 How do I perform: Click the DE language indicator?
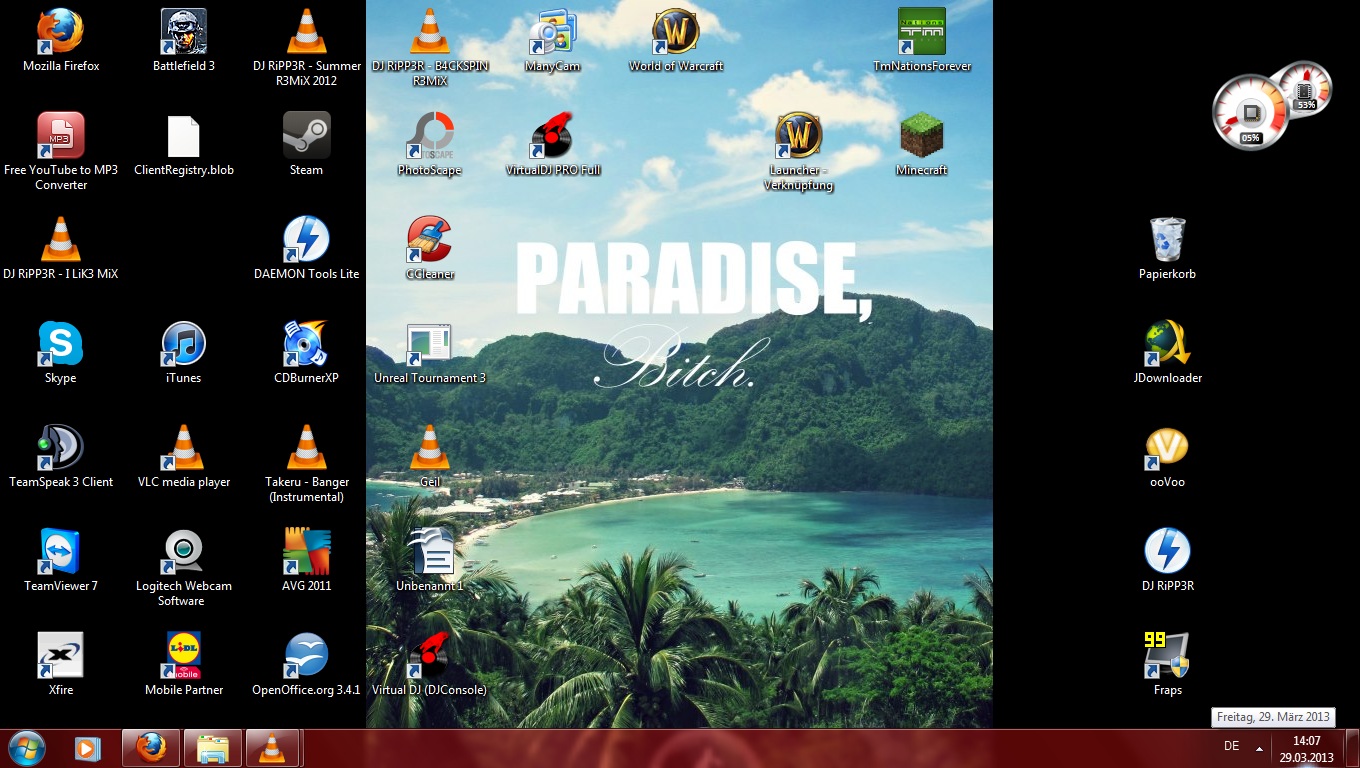coord(1231,747)
